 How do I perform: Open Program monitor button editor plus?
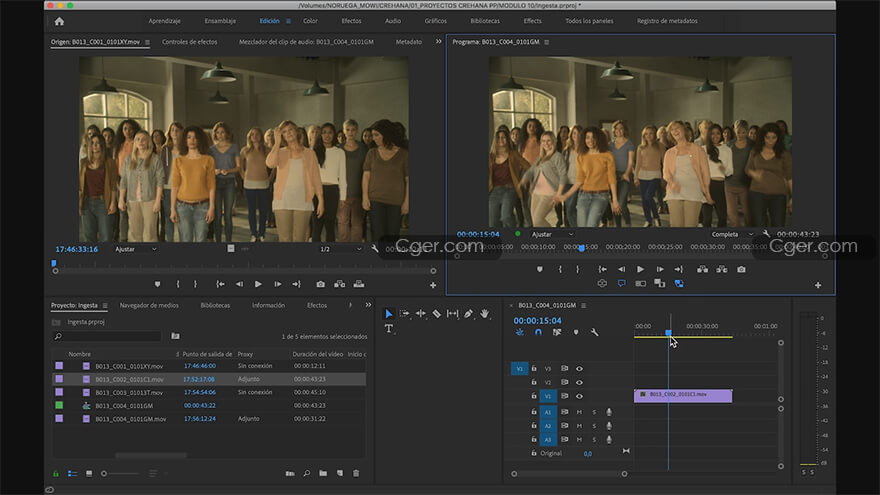click(818, 285)
